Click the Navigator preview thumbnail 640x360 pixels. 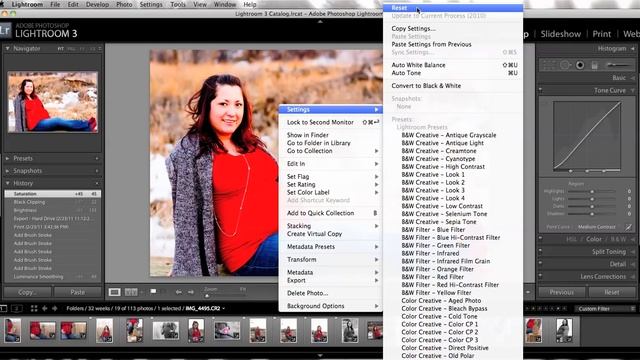click(x=53, y=102)
